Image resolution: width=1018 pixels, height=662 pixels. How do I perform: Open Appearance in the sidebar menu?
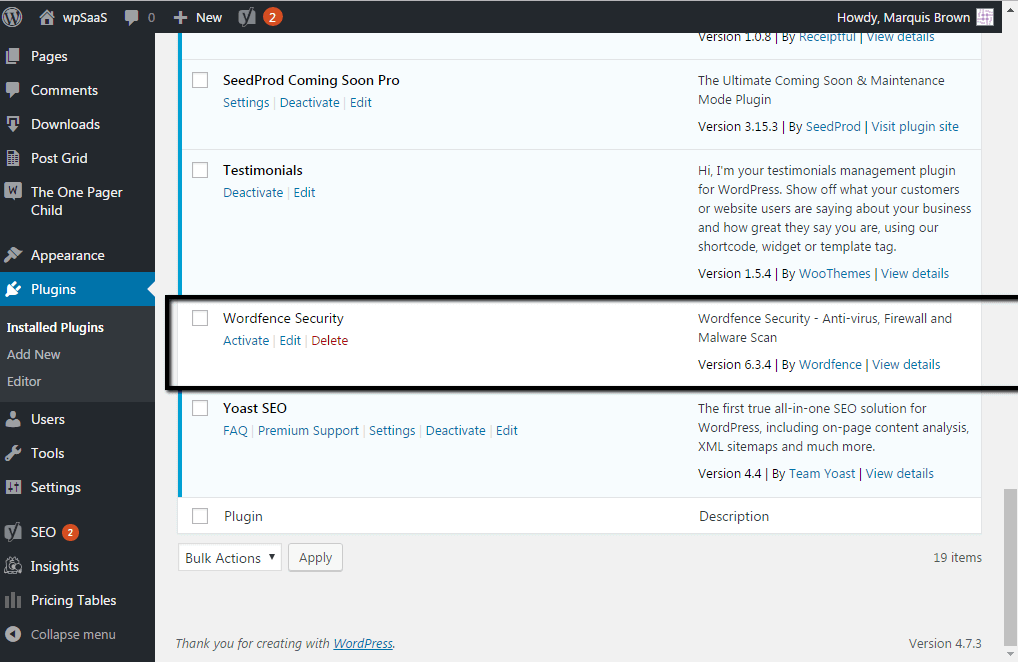(68, 255)
